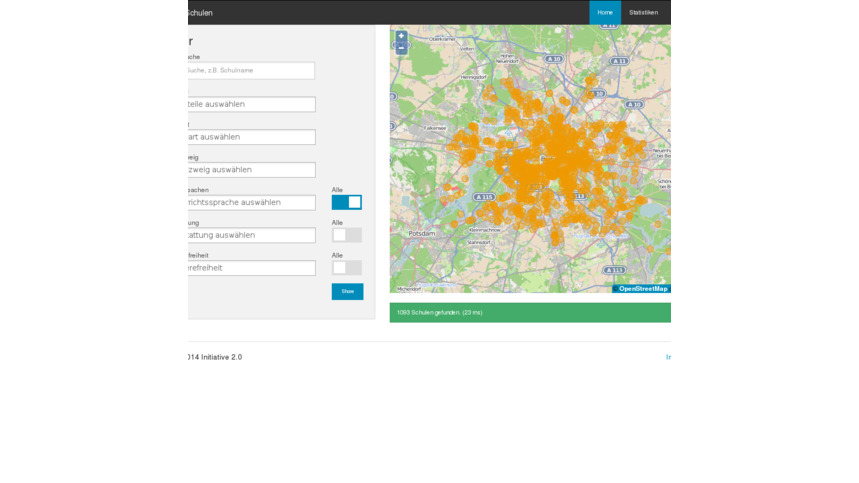Enable the Alle toggle beside the 'stattung auswählen' field
The image size is (859, 483).
(x=346, y=235)
